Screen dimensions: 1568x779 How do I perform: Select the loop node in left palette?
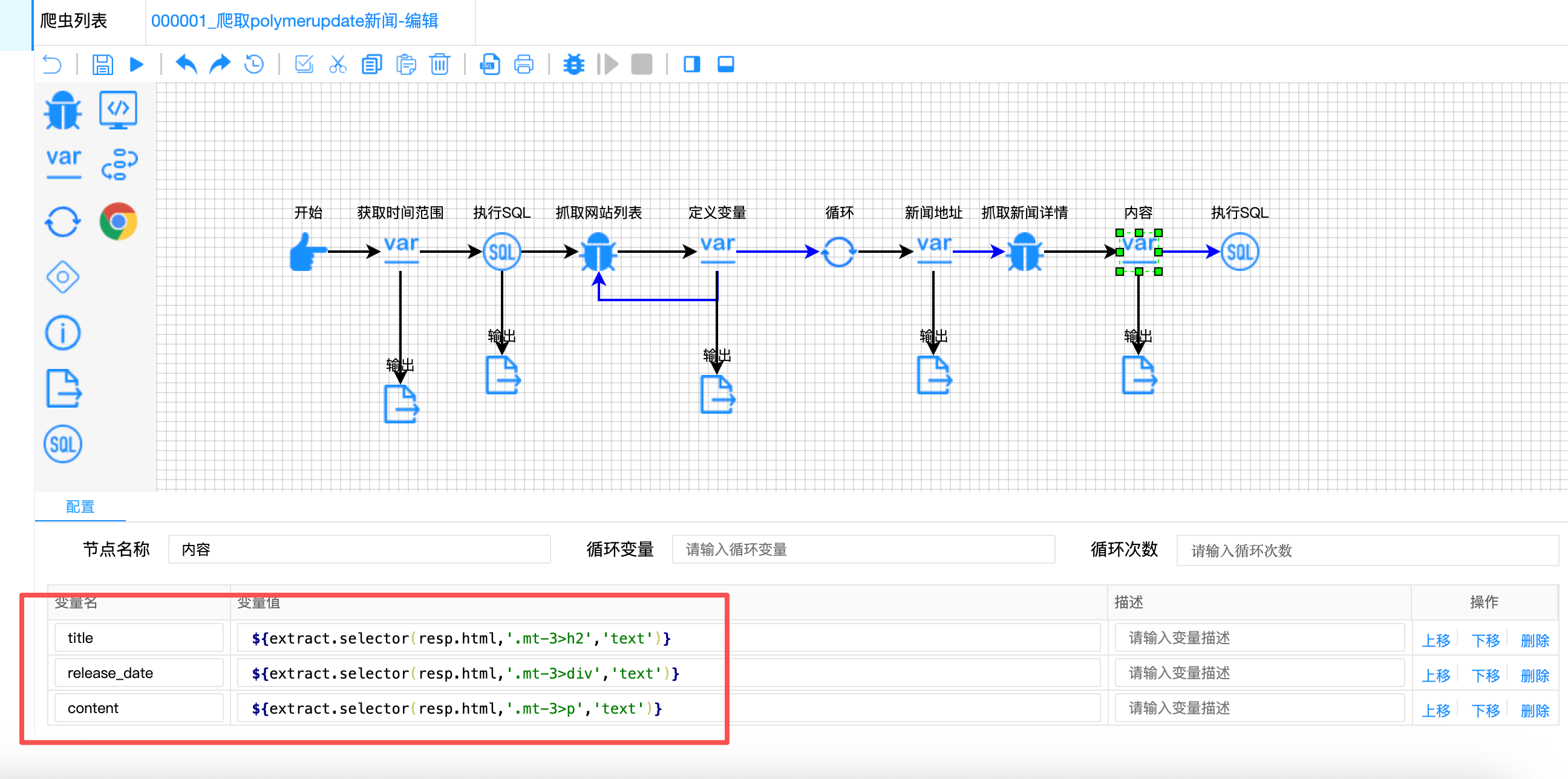point(63,221)
